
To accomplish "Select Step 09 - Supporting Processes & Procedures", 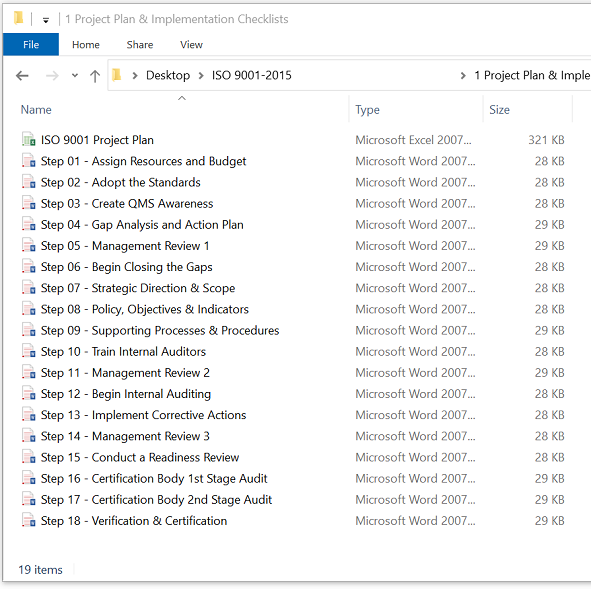I will (x=160, y=330).
